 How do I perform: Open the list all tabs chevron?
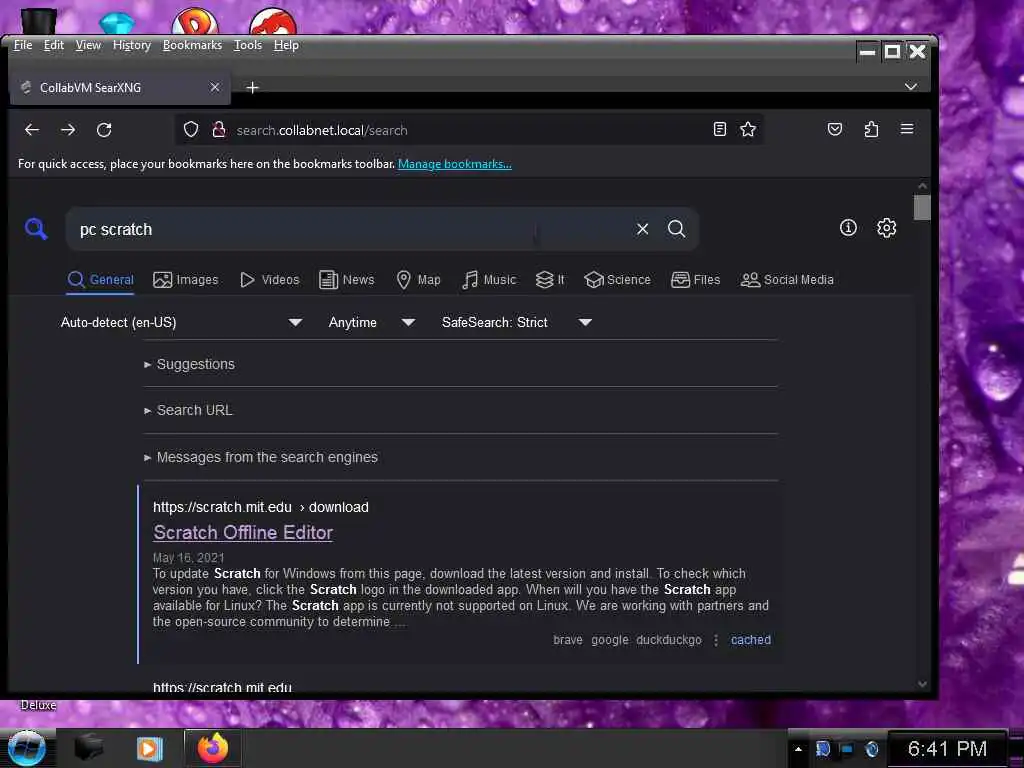911,87
